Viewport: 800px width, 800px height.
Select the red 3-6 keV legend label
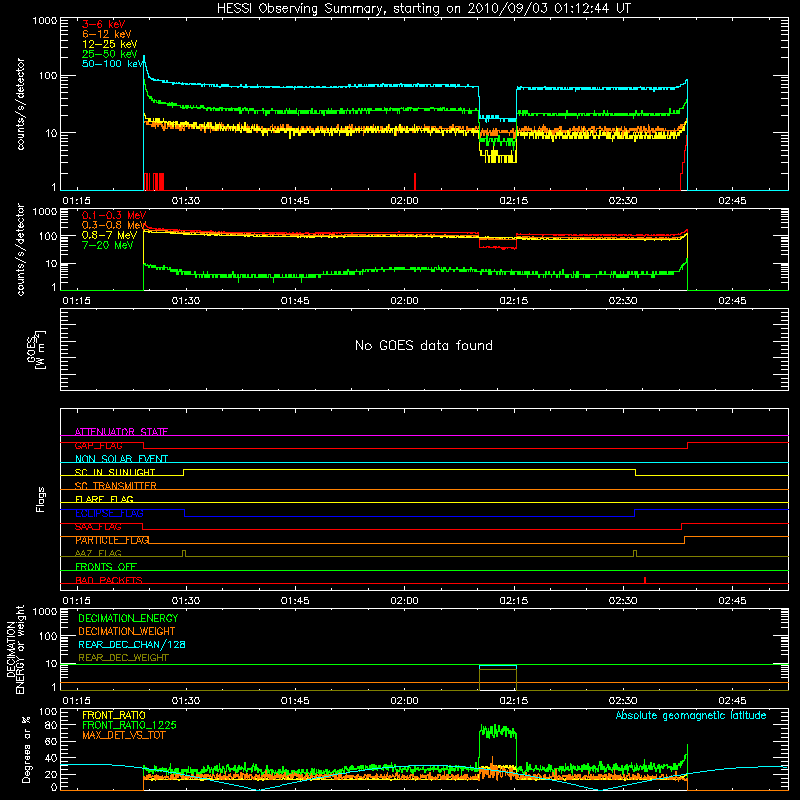pyautogui.click(x=104, y=24)
